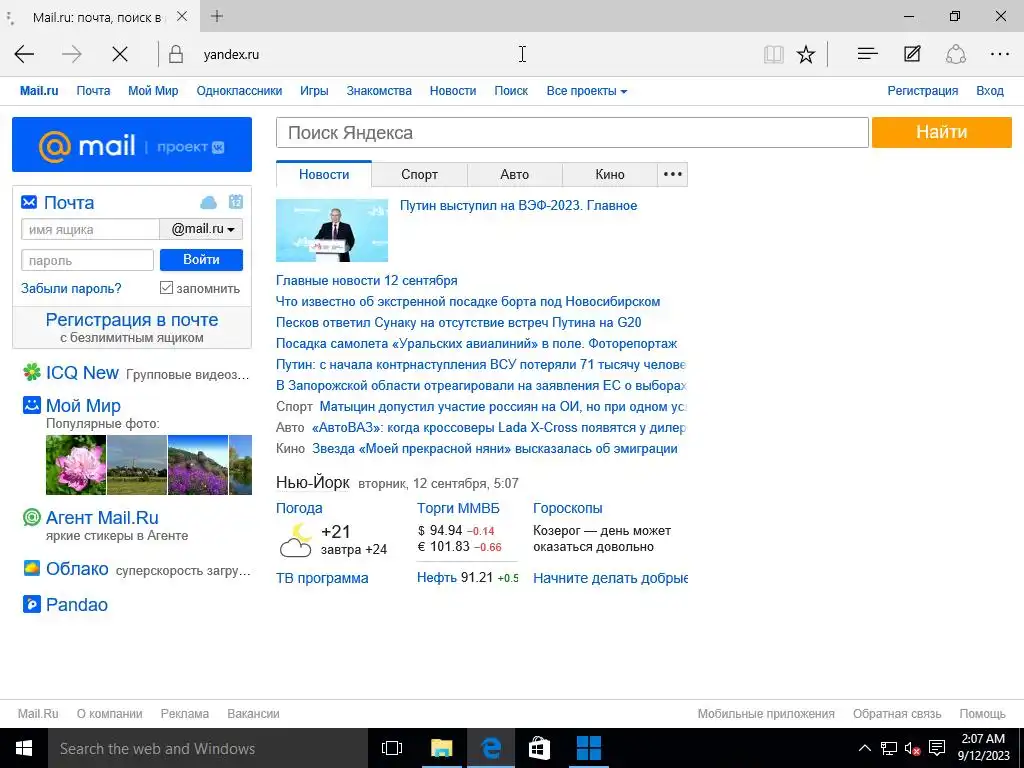Switch to the Спорт tab
The height and width of the screenshot is (768, 1024).
(419, 174)
